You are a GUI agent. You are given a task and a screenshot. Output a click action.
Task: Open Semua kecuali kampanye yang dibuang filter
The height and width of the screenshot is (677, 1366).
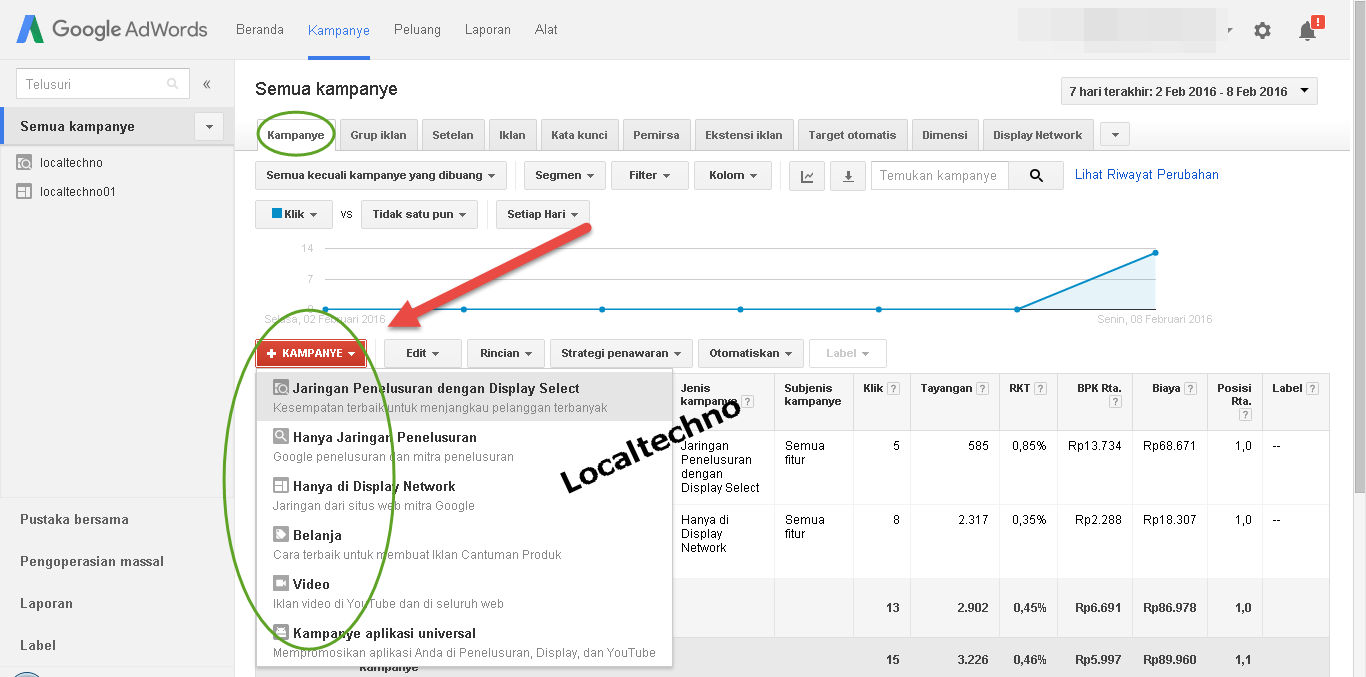pyautogui.click(x=381, y=175)
